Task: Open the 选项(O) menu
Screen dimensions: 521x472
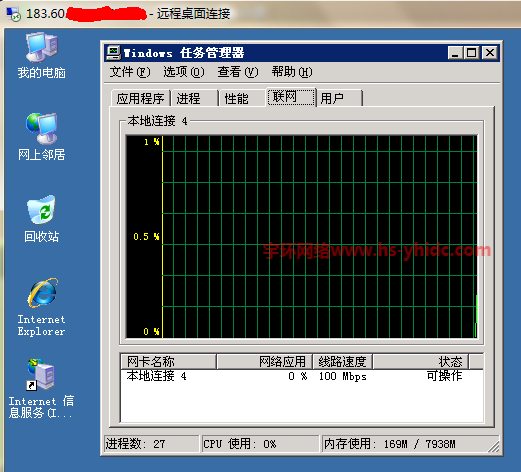Action: [183, 72]
